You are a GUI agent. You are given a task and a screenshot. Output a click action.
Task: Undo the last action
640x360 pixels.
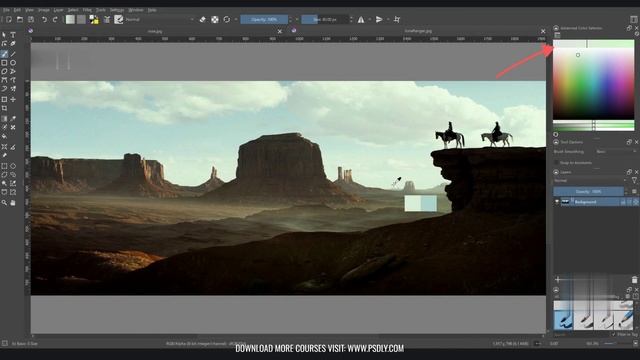pyautogui.click(x=44, y=20)
